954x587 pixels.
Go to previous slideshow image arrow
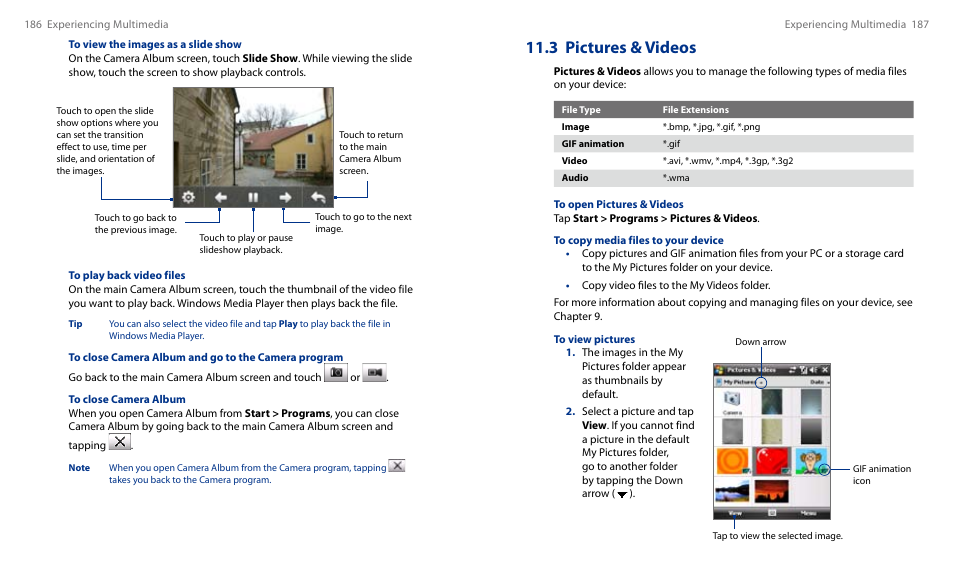tap(220, 197)
